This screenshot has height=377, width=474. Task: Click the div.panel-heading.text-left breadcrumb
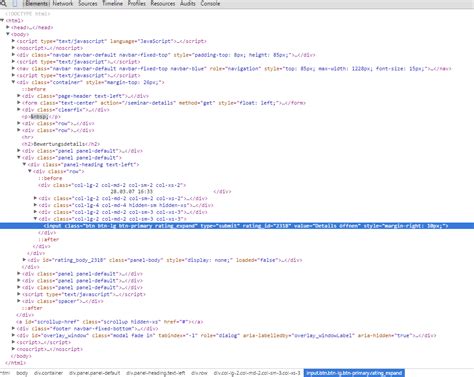click(x=156, y=373)
